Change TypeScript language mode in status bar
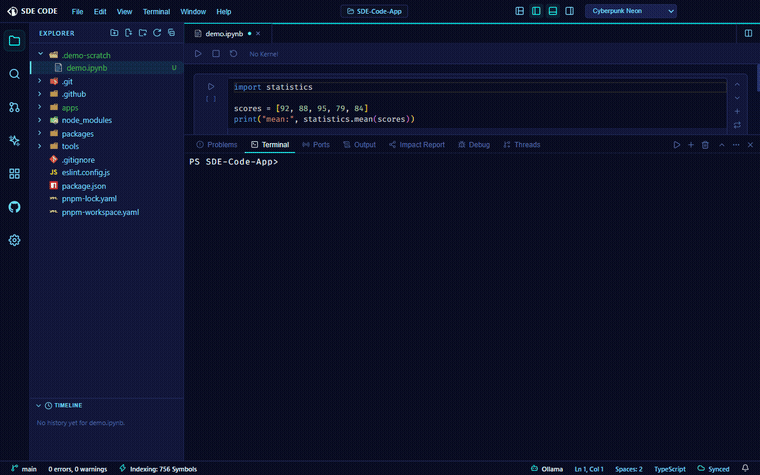 pyautogui.click(x=670, y=469)
